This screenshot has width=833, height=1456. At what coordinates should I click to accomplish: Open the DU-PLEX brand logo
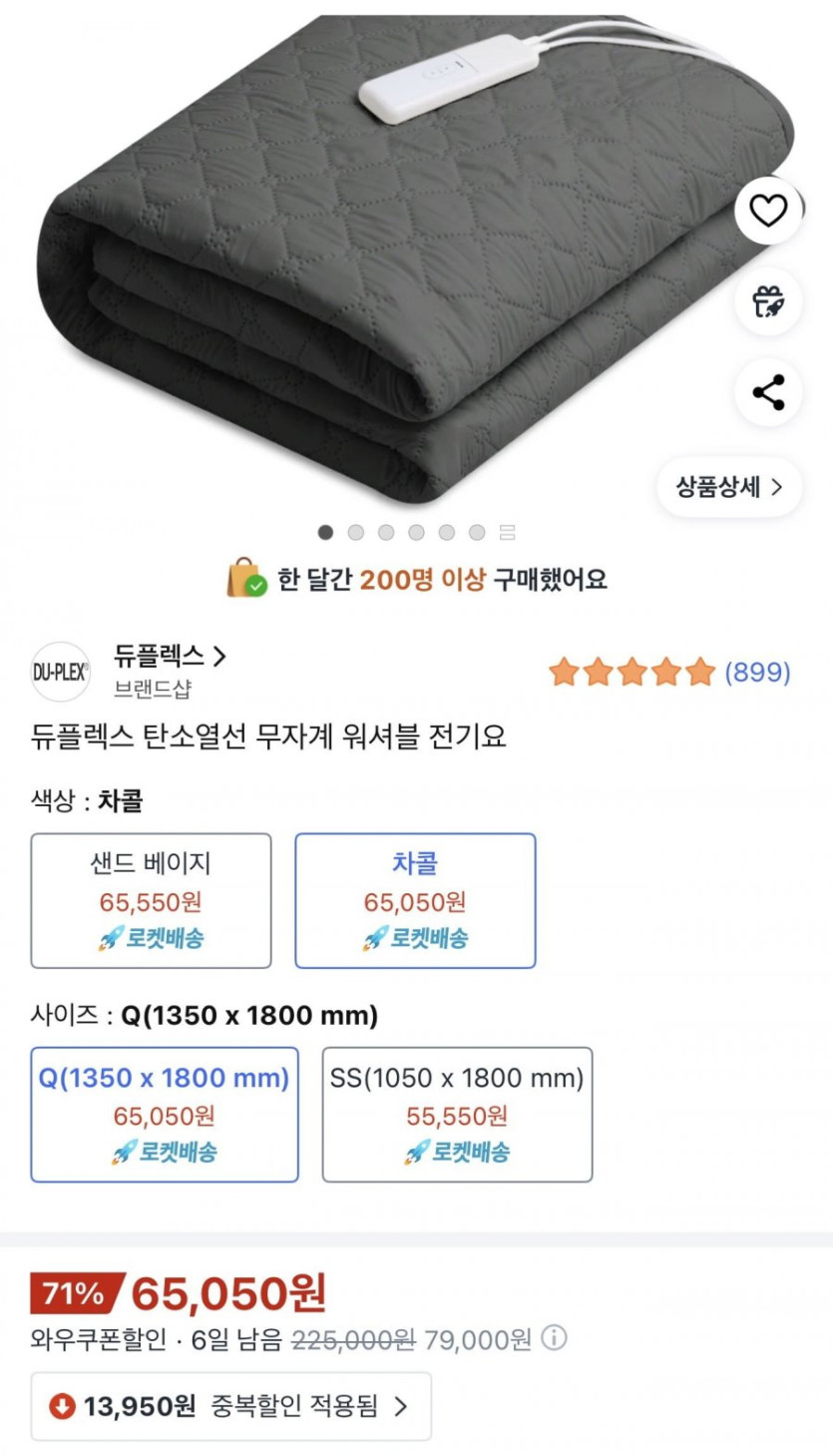pos(61,672)
